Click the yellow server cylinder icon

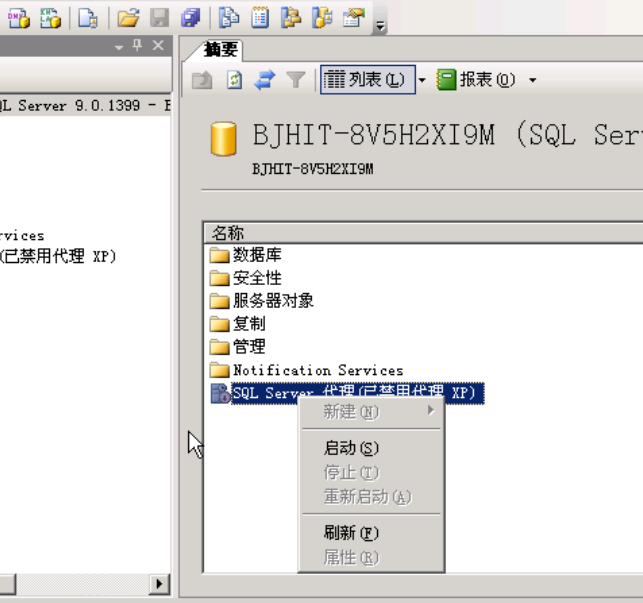point(223,138)
